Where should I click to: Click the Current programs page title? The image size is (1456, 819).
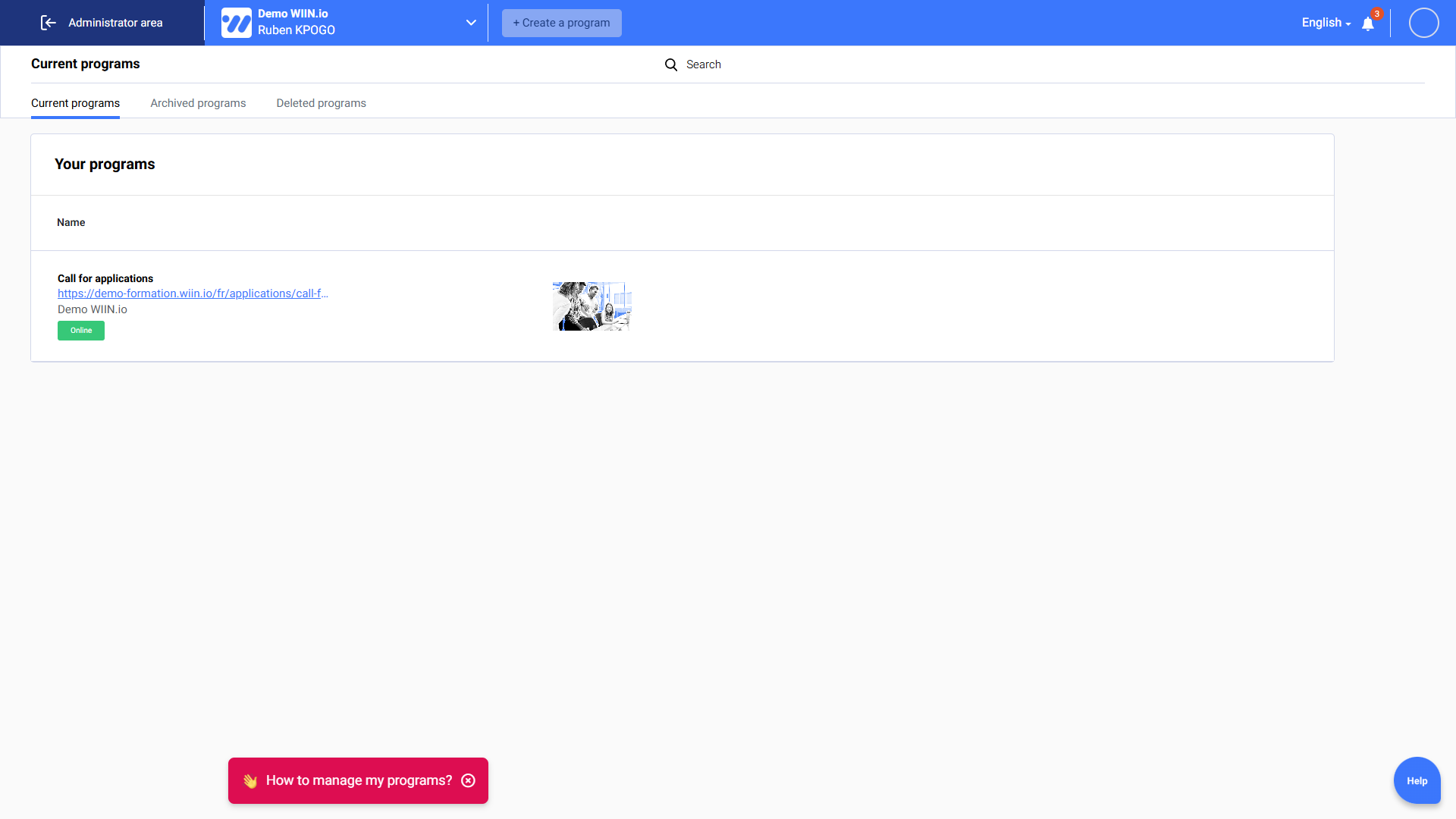click(86, 64)
